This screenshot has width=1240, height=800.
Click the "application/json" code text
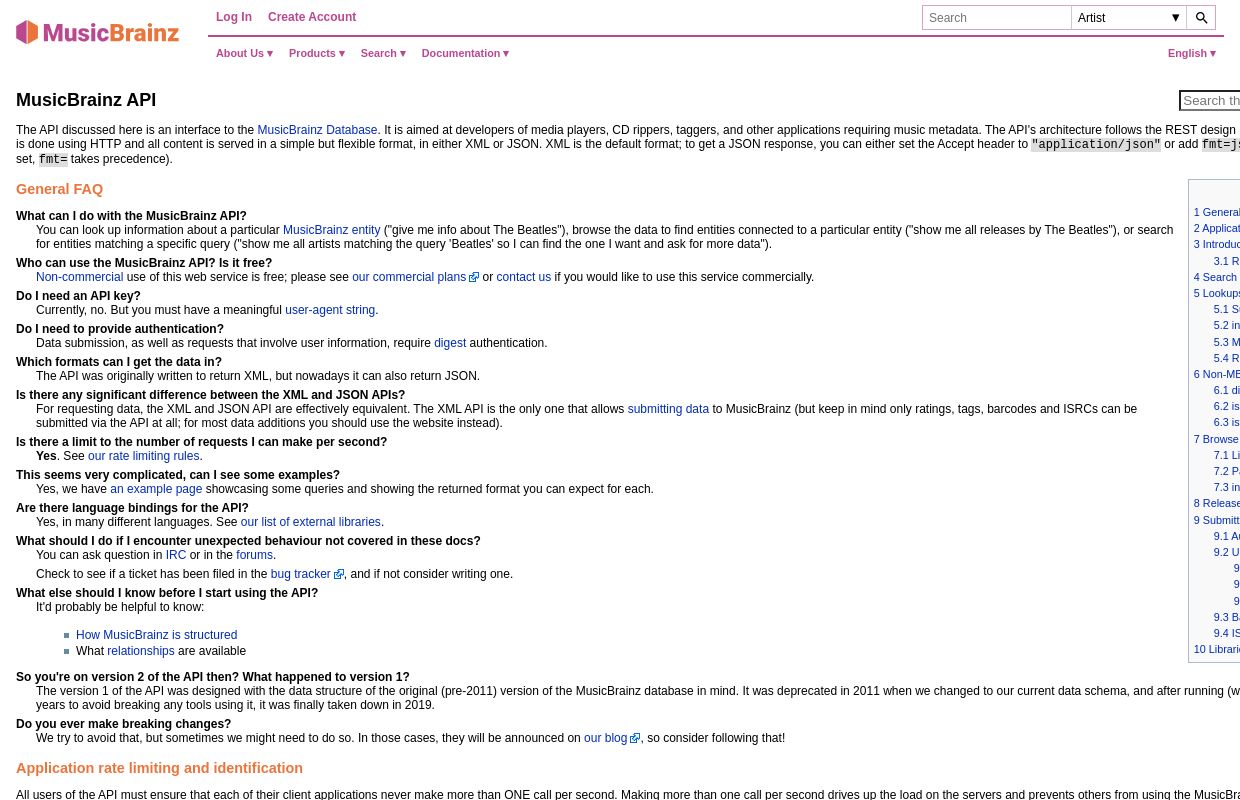(x=1096, y=145)
